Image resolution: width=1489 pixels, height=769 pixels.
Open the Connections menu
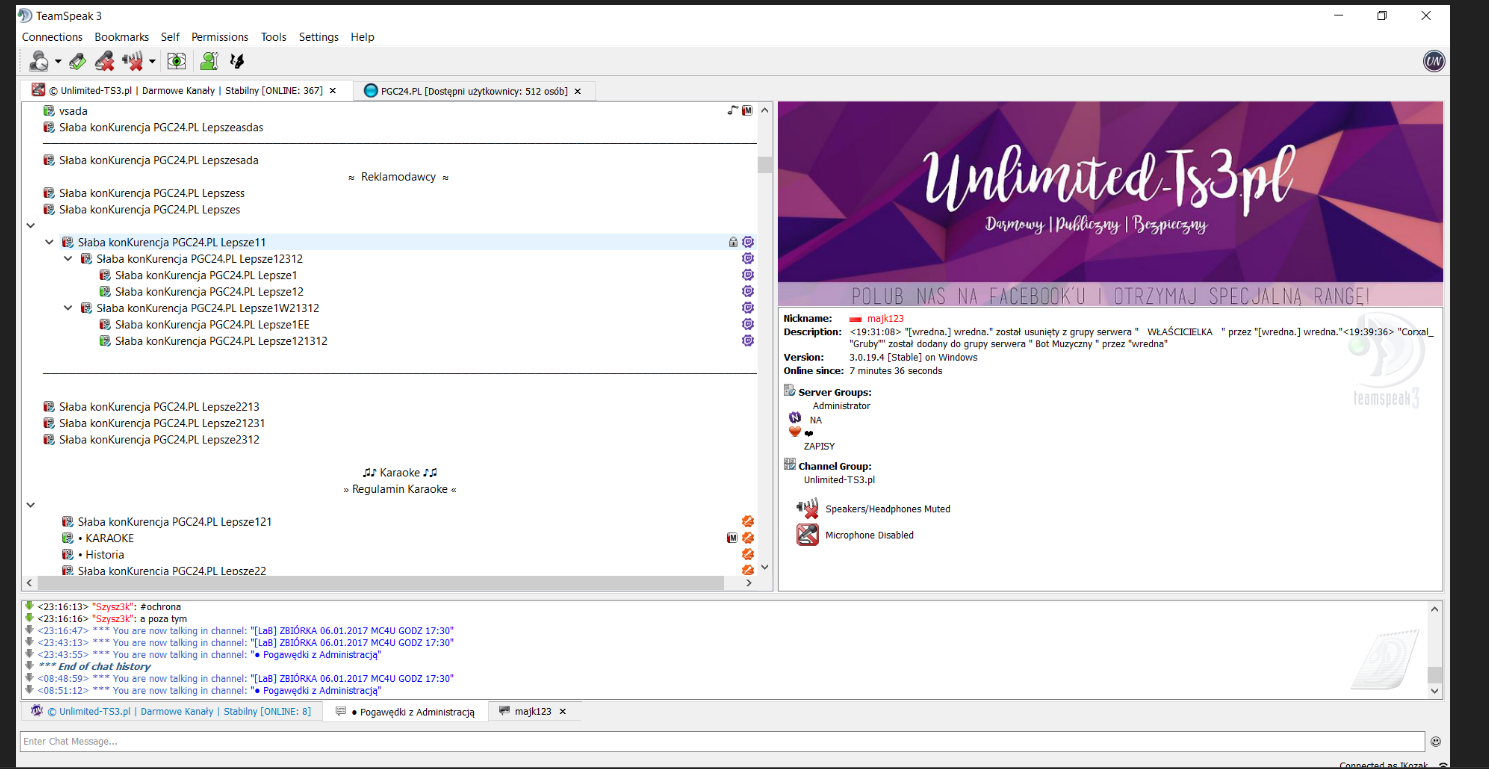click(52, 37)
